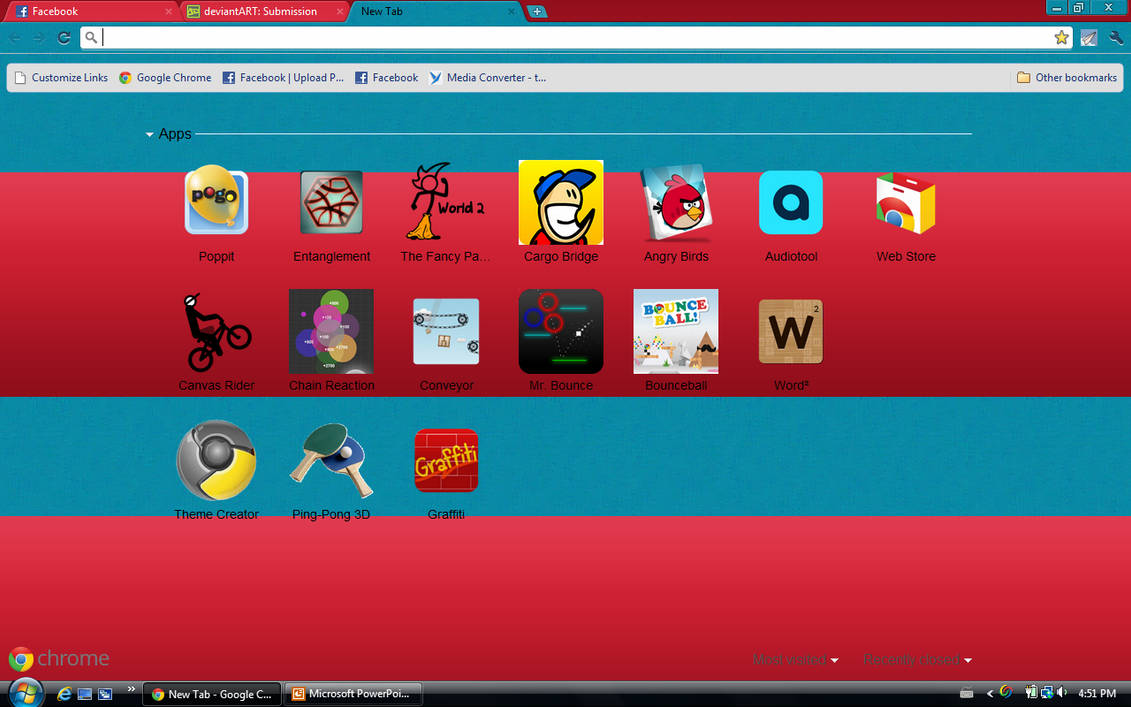
Task: Open the Facebook | Upload P... bookmark
Action: coord(283,77)
